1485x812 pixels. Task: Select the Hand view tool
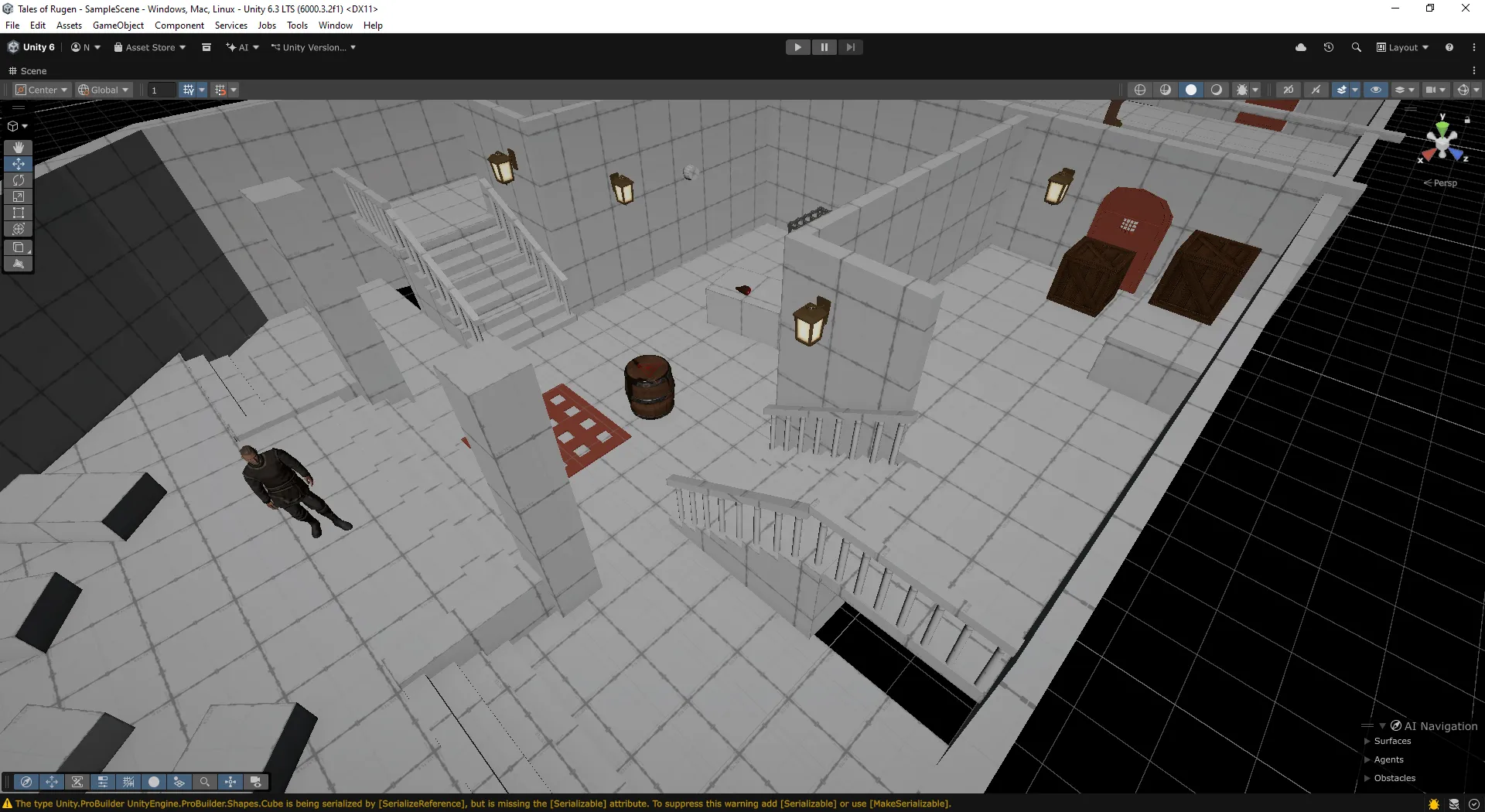coord(19,147)
